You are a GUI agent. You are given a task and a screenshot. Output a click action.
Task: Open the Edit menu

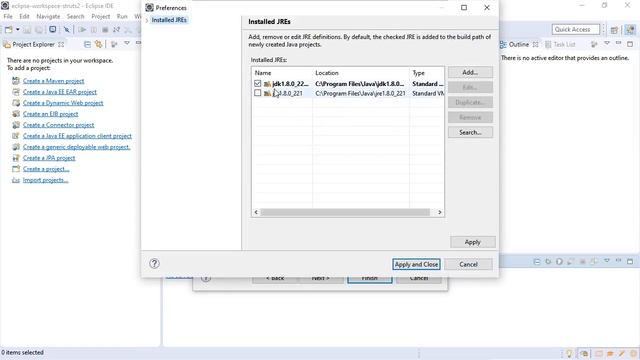coord(24,16)
